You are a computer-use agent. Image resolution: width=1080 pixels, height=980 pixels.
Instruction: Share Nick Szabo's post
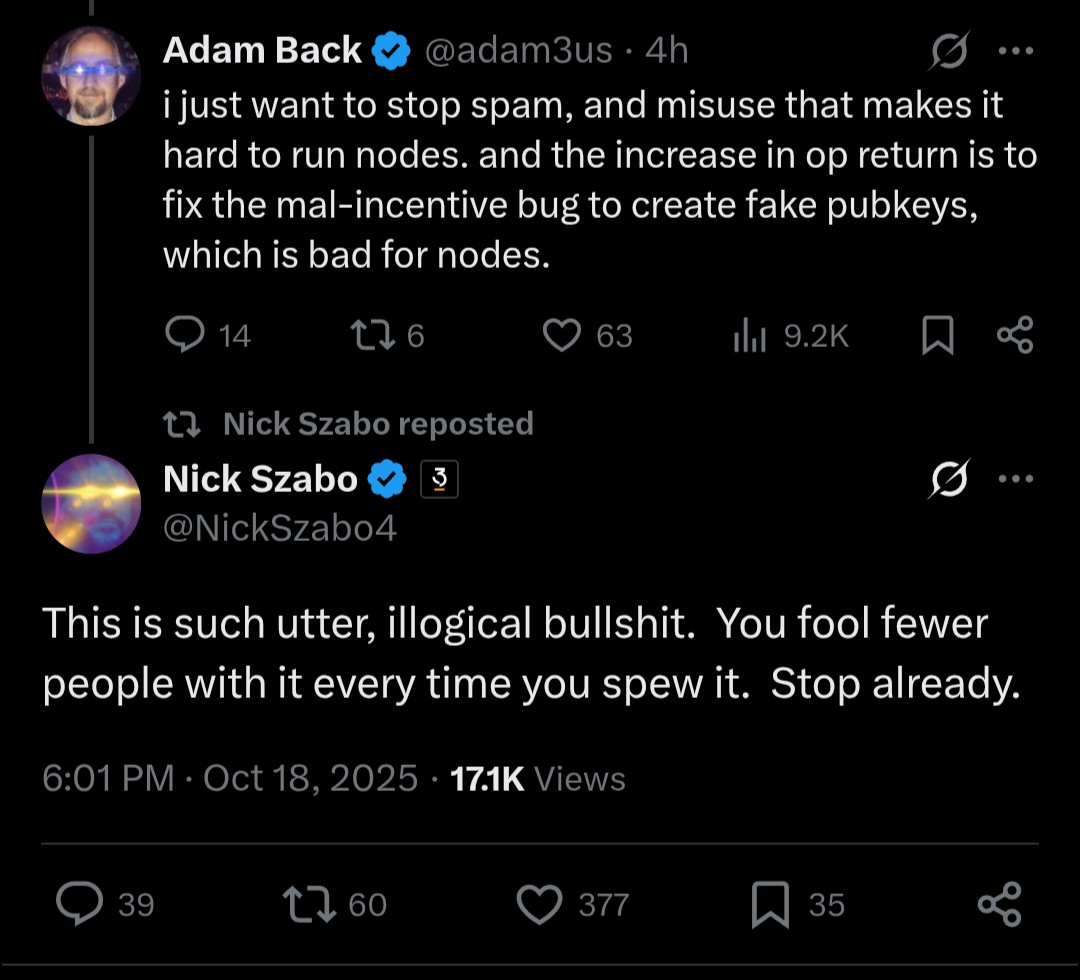click(999, 904)
